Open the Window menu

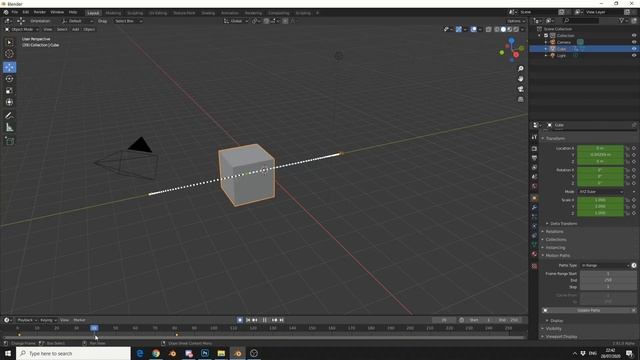(57, 12)
